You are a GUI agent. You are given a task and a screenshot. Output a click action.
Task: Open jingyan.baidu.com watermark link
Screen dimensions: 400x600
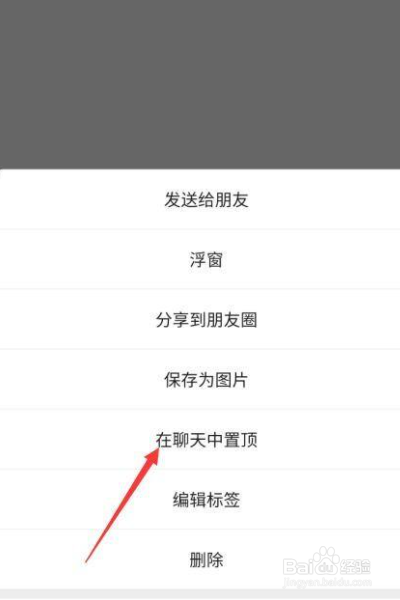pyautogui.click(x=328, y=583)
